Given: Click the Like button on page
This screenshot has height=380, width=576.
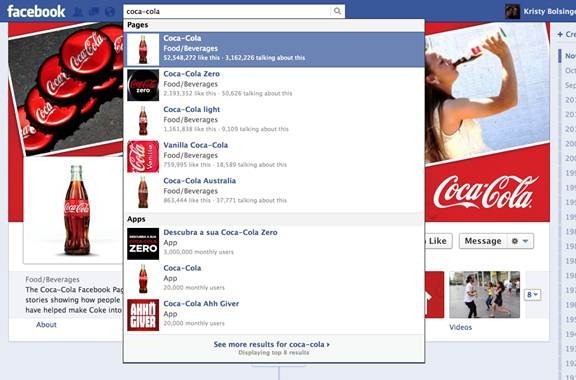Looking at the screenshot, I should (438, 241).
